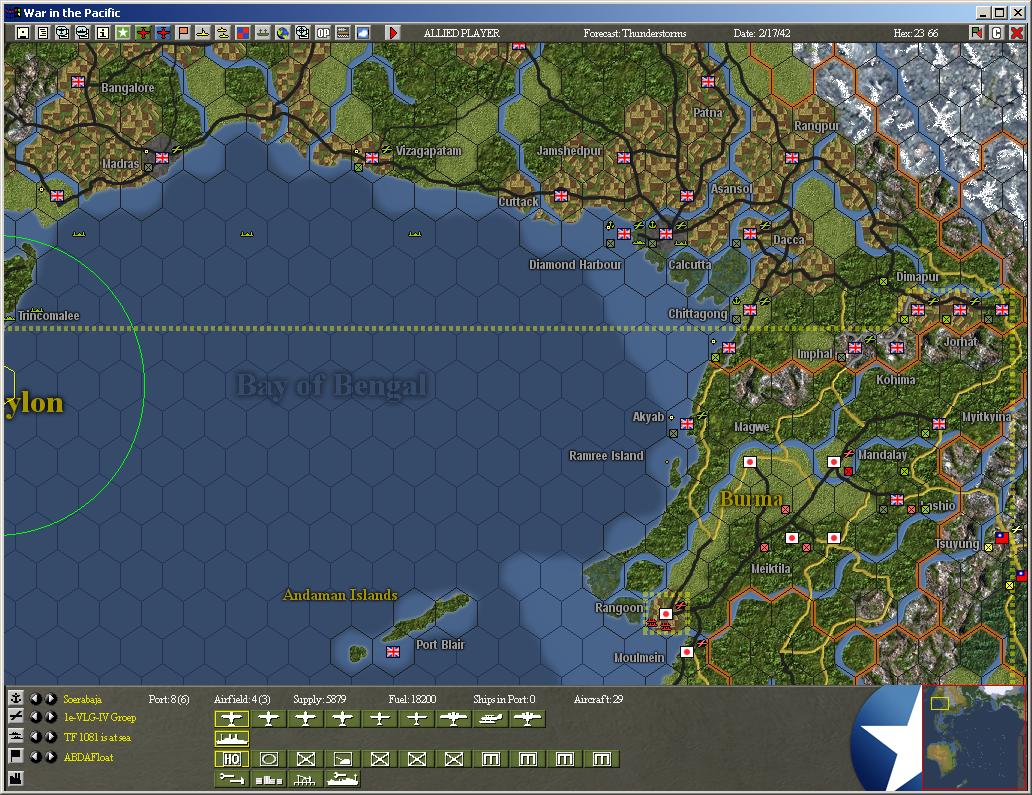Click the world minimap thumbnail
Viewport: 1032px width, 795px height.
(973, 737)
